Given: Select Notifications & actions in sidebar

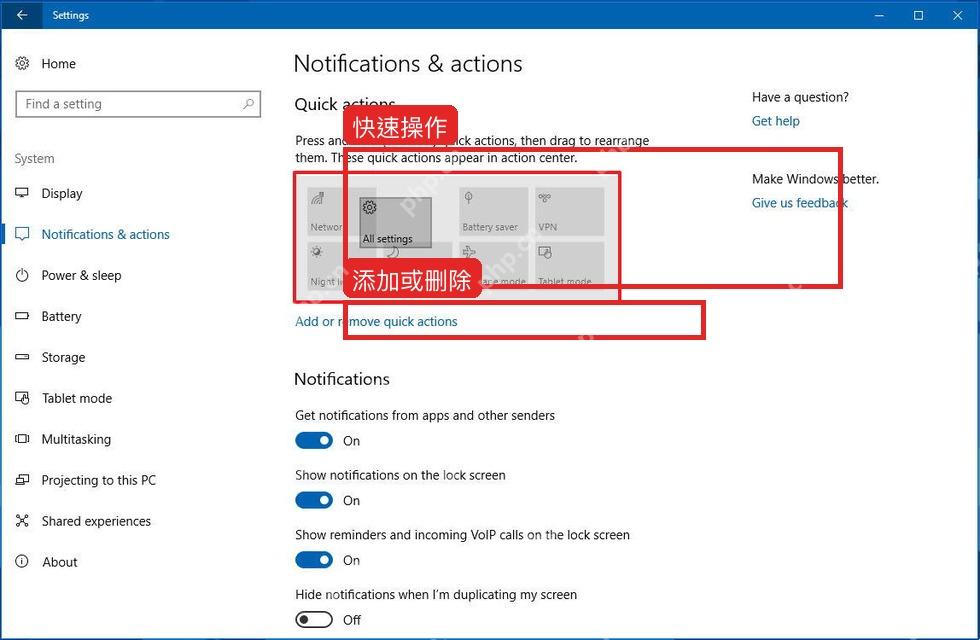Looking at the screenshot, I should (106, 234).
